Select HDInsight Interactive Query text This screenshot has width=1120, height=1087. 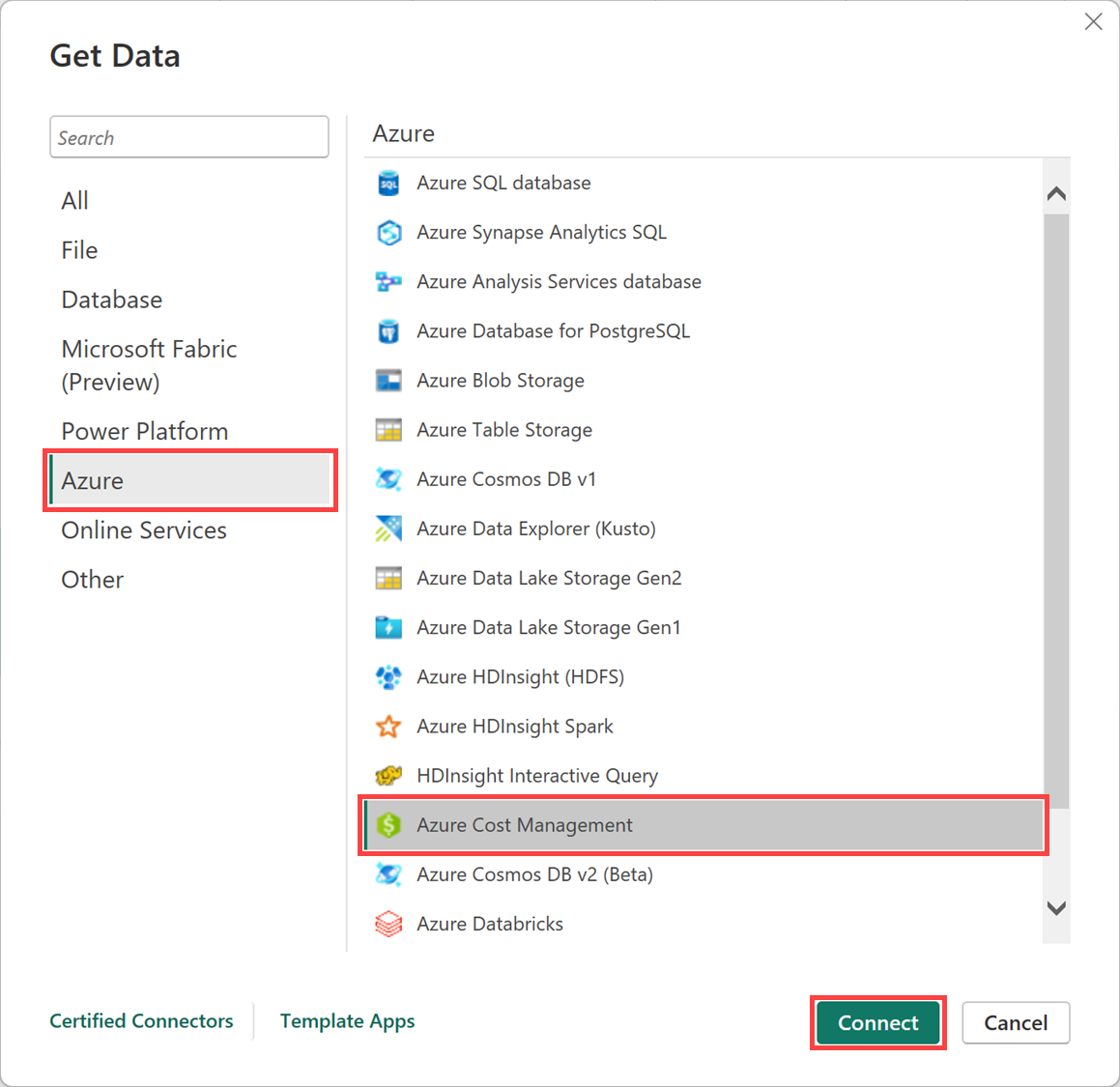point(537,776)
